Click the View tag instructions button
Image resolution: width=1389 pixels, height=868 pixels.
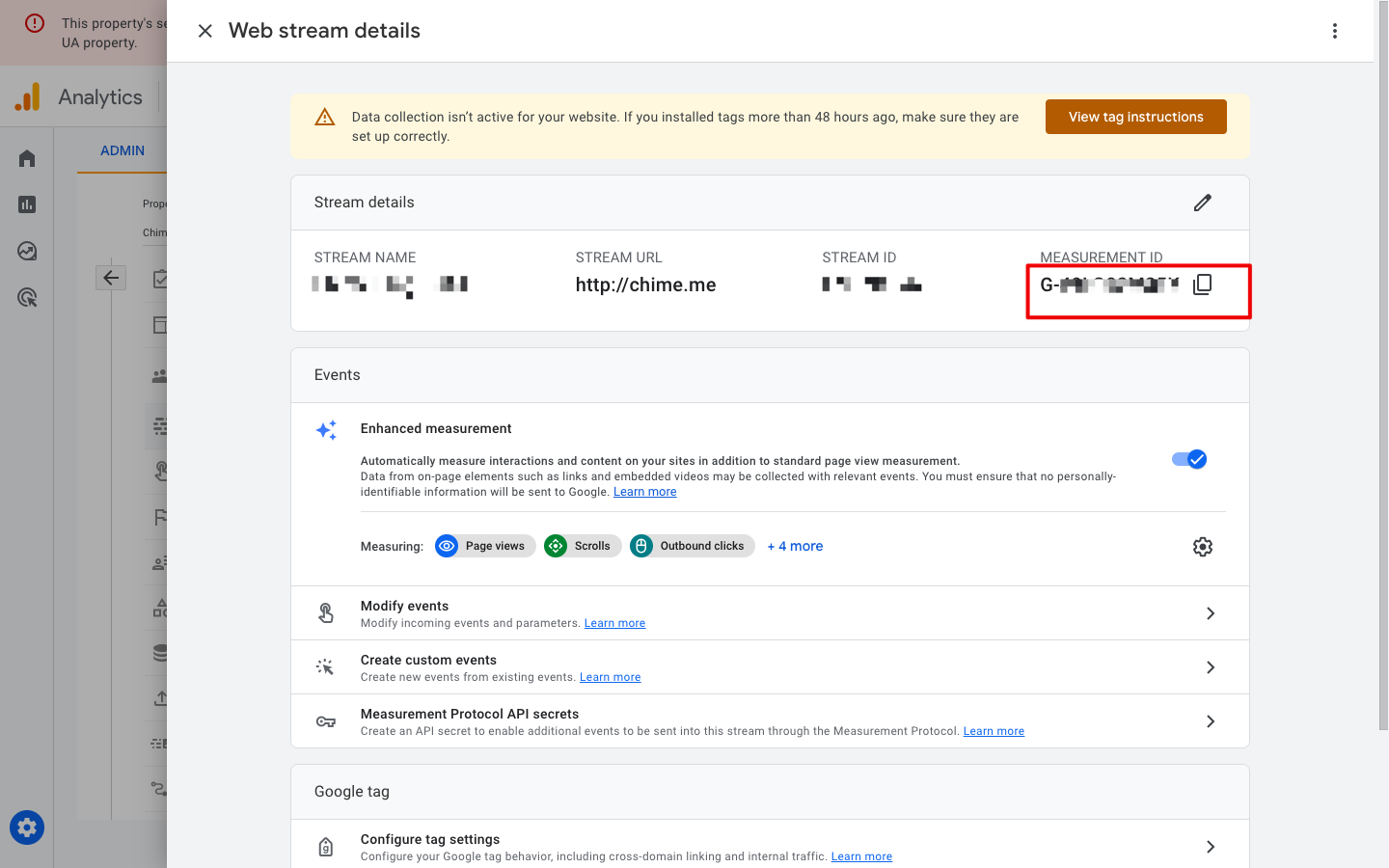pyautogui.click(x=1135, y=117)
